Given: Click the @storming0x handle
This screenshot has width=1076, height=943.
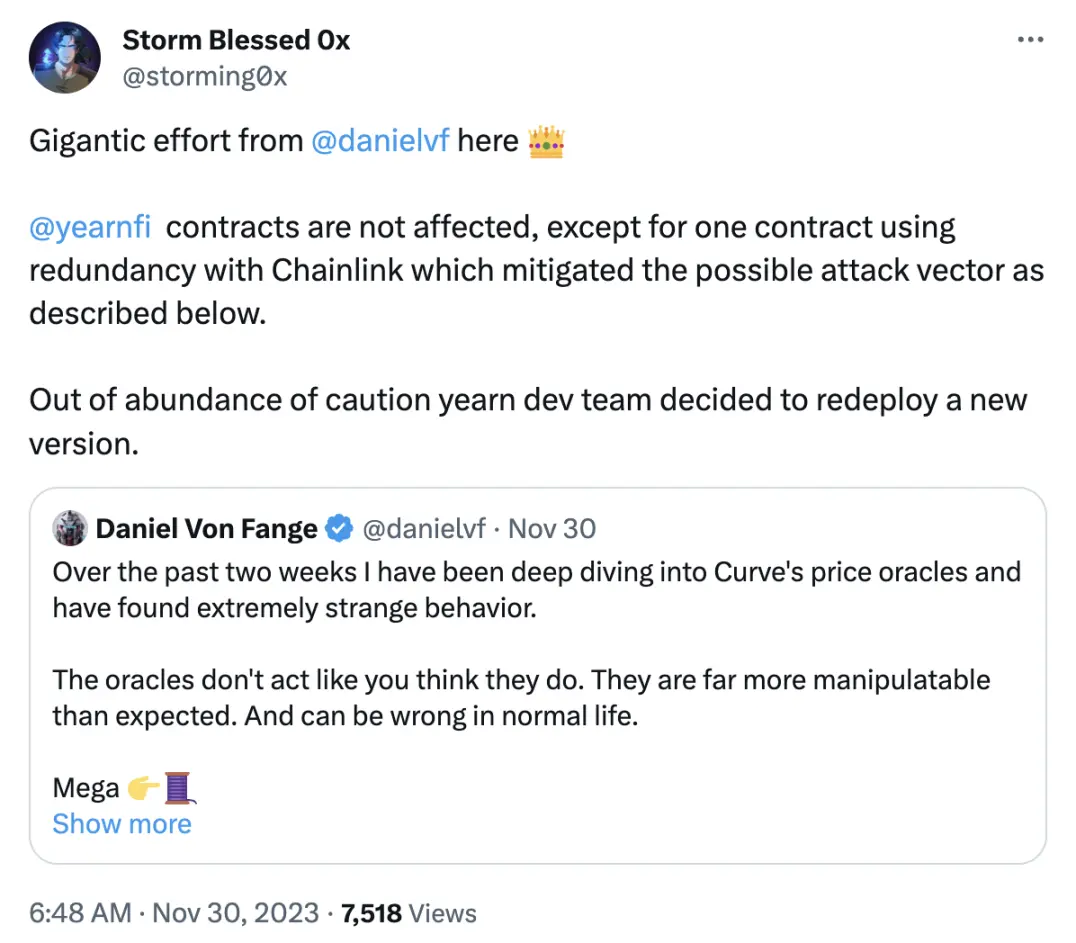Looking at the screenshot, I should point(204,76).
